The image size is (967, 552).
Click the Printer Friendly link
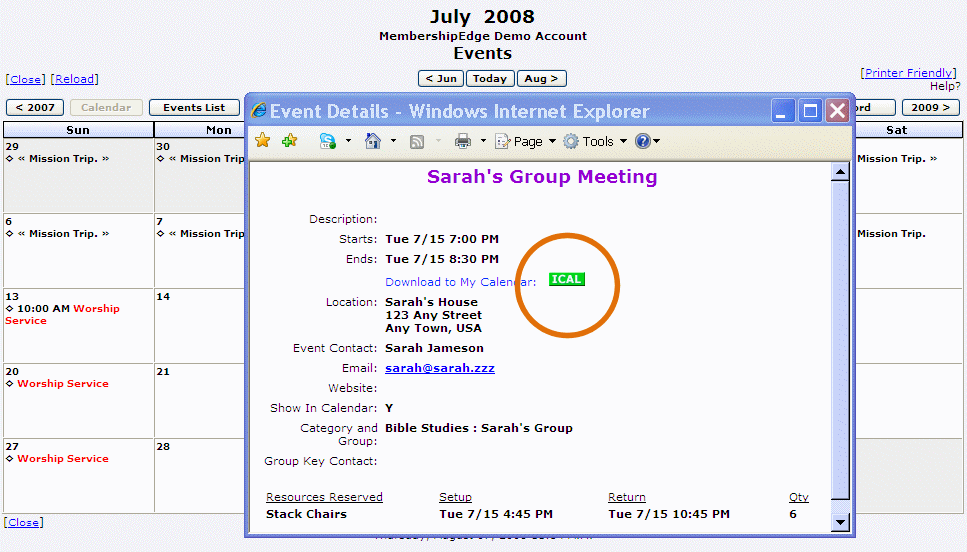tap(907, 73)
